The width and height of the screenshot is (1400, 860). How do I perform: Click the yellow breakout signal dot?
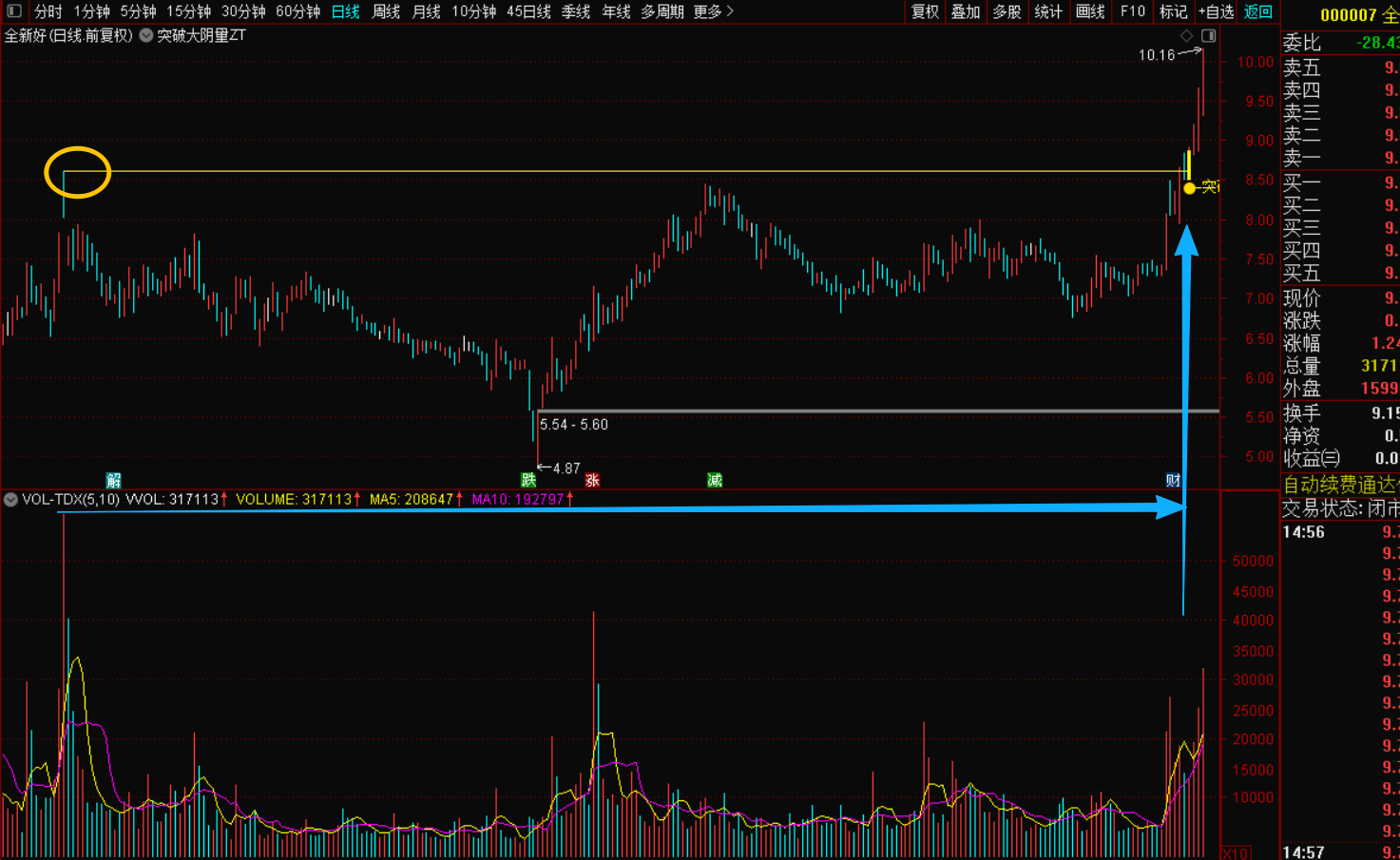click(1190, 188)
